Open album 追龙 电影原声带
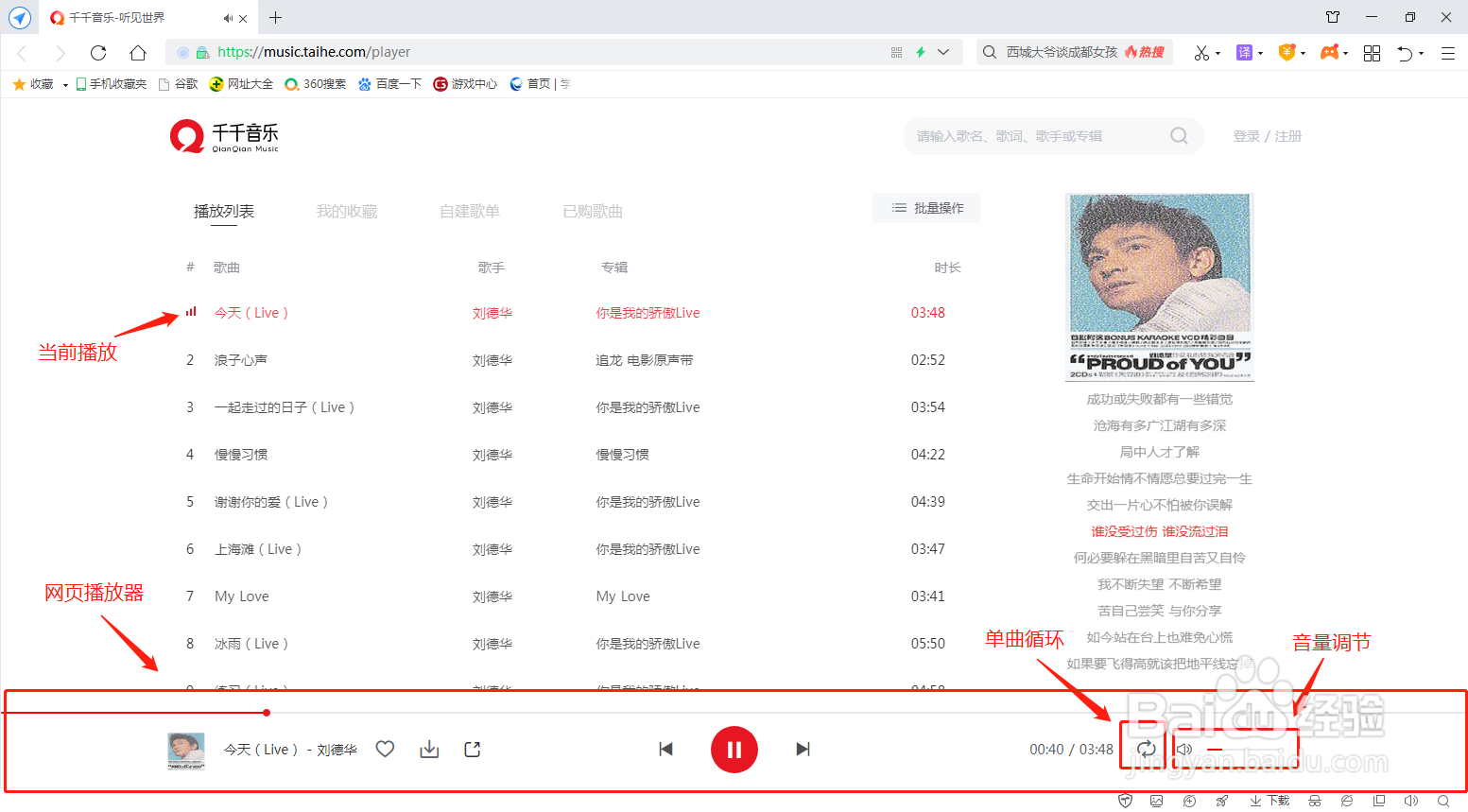The image size is (1468, 812). [x=645, y=360]
